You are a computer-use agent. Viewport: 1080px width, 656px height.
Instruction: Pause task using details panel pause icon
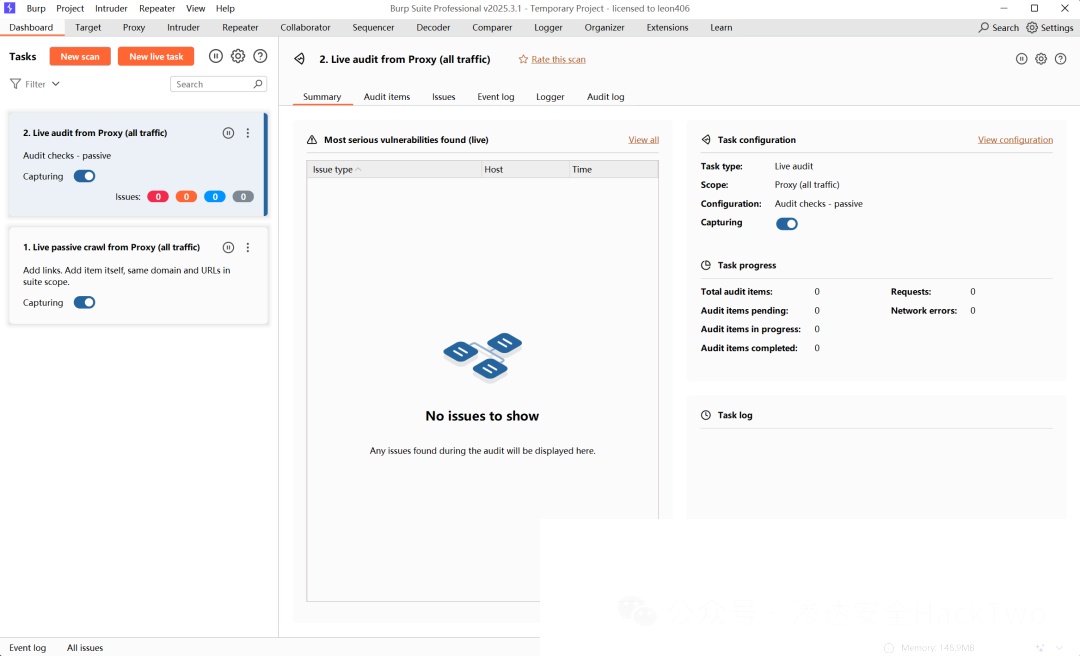(1021, 59)
